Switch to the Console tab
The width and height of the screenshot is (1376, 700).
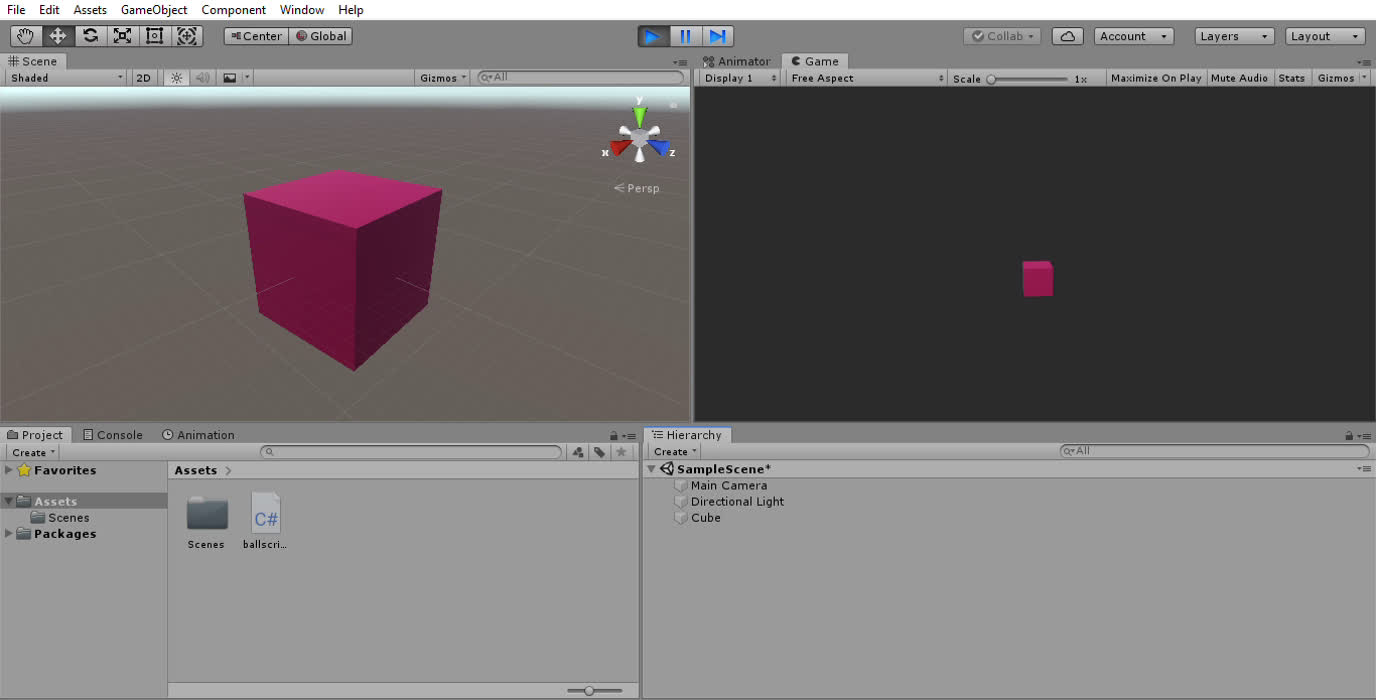[113, 435]
